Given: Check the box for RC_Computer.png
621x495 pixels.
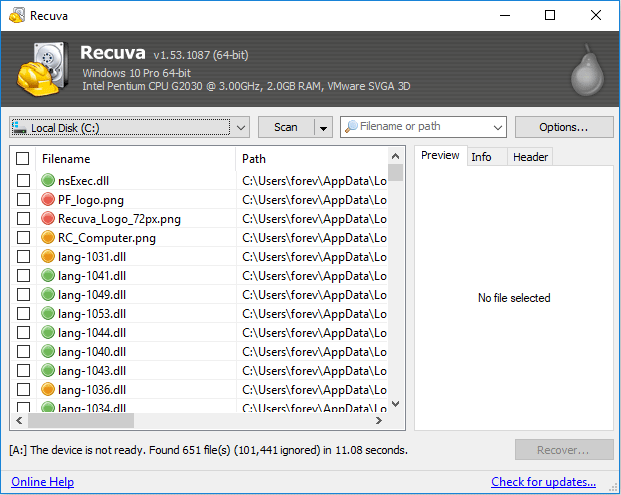Looking at the screenshot, I should click(x=23, y=238).
